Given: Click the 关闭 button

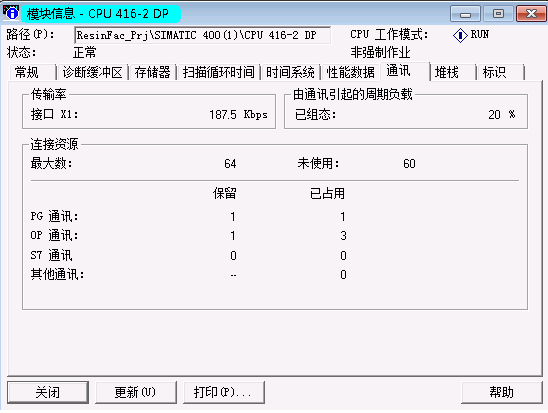Looking at the screenshot, I should coord(48,392).
